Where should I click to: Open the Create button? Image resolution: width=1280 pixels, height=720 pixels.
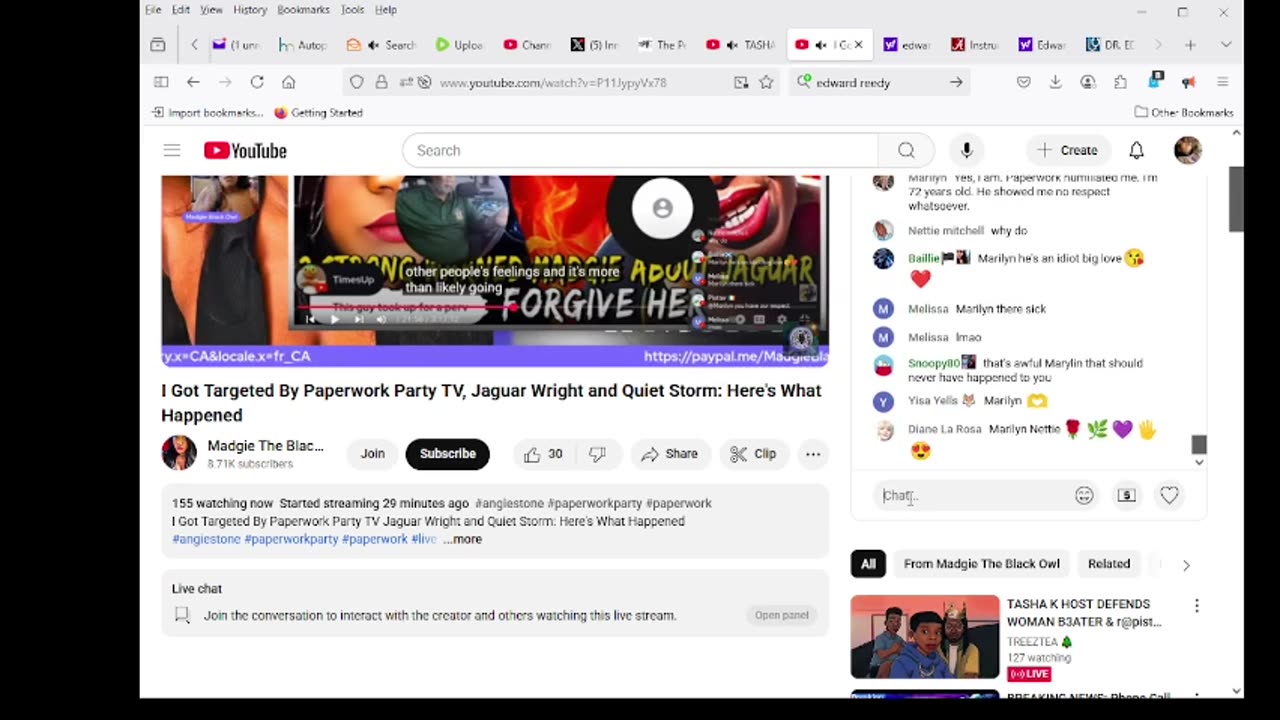[x=1067, y=150]
